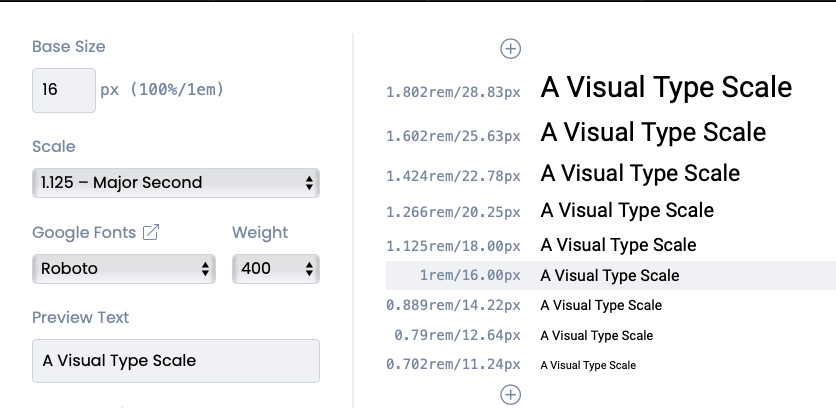The width and height of the screenshot is (836, 408).
Task: Add a smaller size below 0.702rem row
Action: (x=510, y=395)
